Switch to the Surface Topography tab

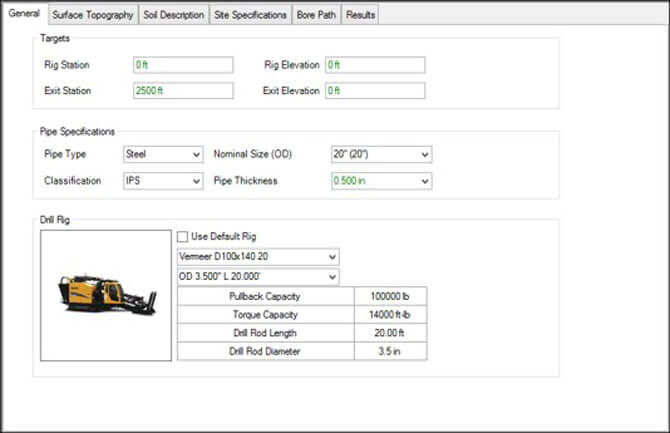tap(93, 15)
